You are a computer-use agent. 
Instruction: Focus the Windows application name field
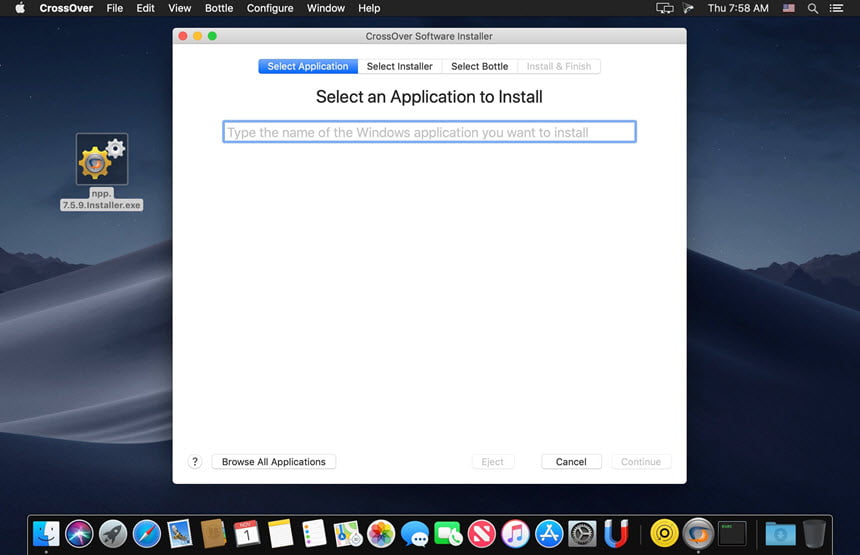tap(429, 132)
